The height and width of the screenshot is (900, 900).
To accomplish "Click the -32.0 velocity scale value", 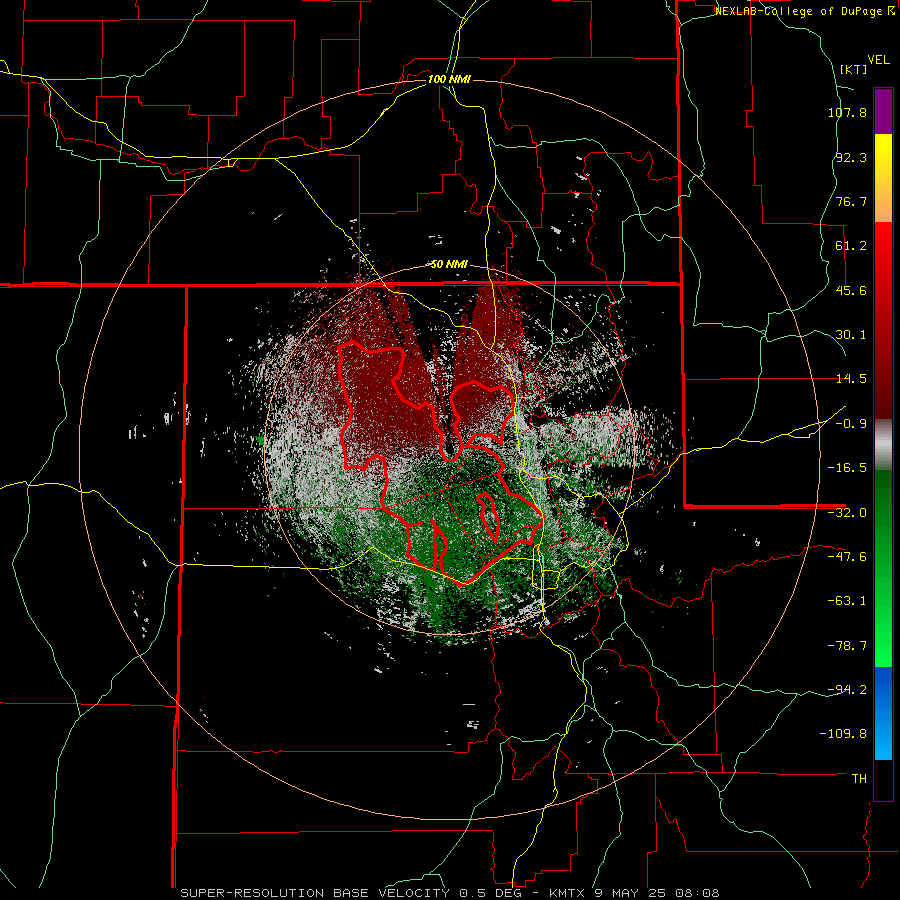I will (847, 513).
